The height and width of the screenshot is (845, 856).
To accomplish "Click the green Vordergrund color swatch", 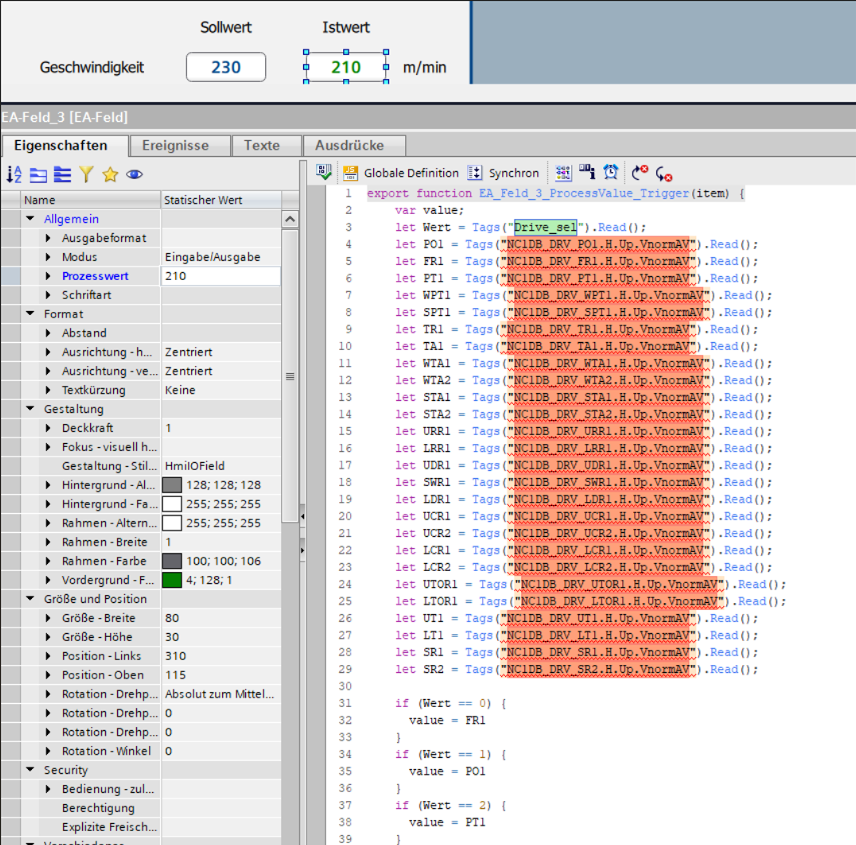I will tap(172, 580).
